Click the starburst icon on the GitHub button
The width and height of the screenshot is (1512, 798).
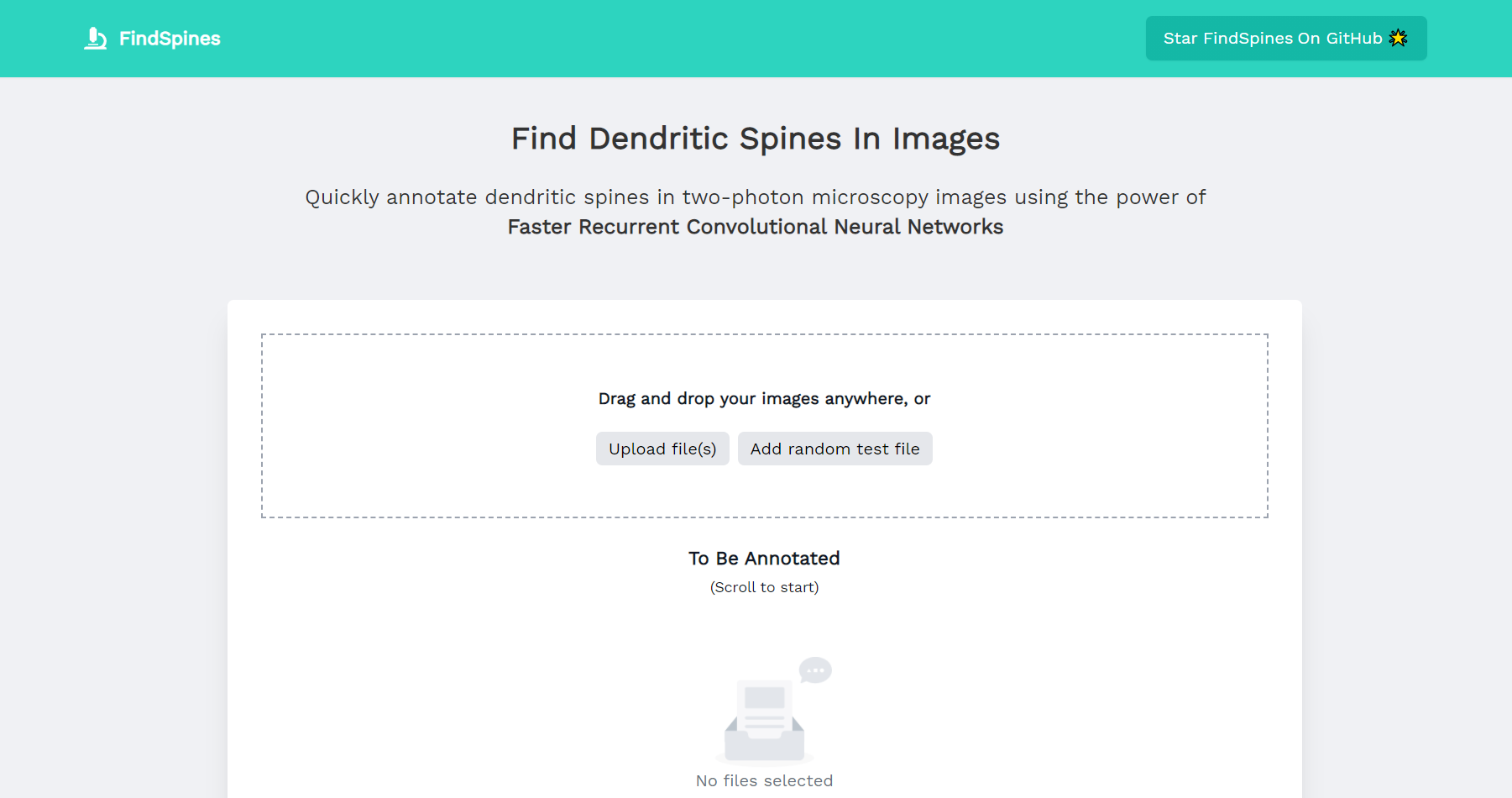coord(1398,37)
